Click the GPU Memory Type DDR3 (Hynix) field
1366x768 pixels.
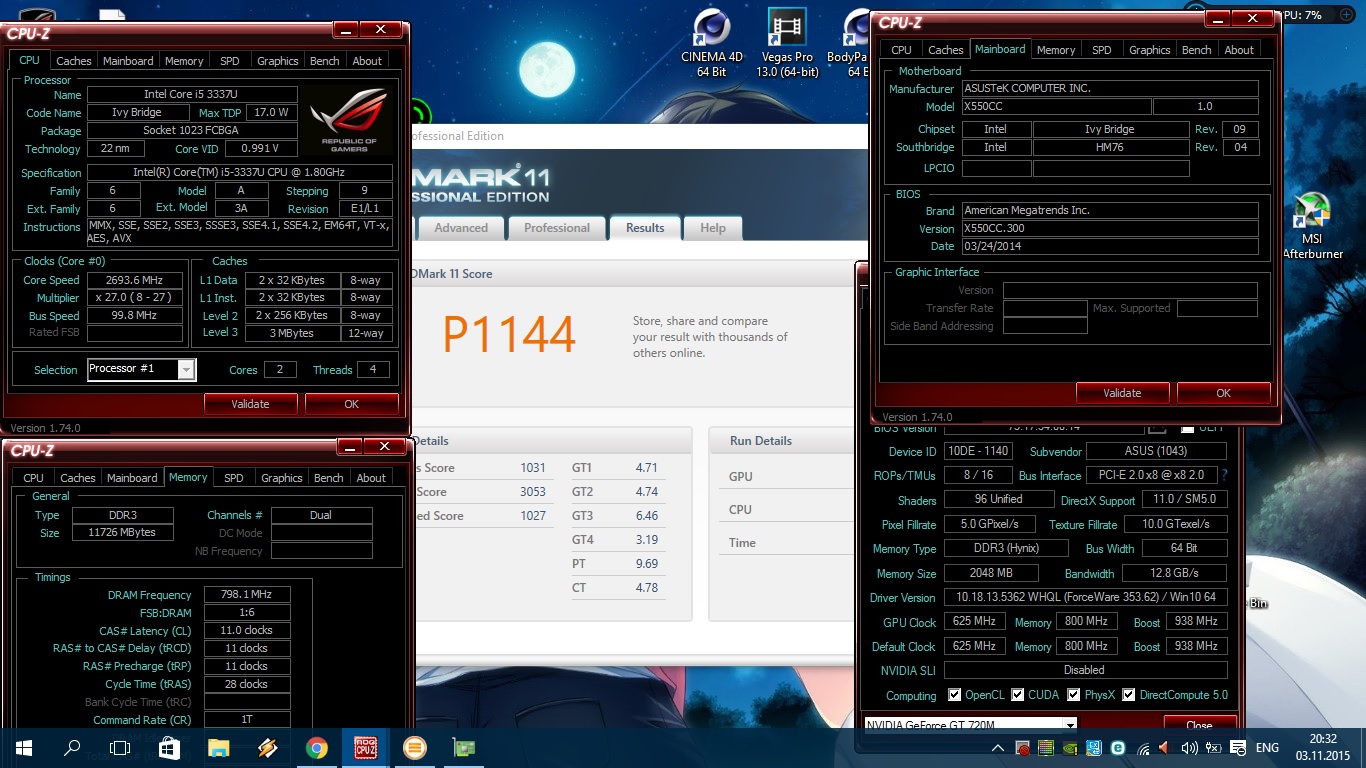click(1006, 548)
